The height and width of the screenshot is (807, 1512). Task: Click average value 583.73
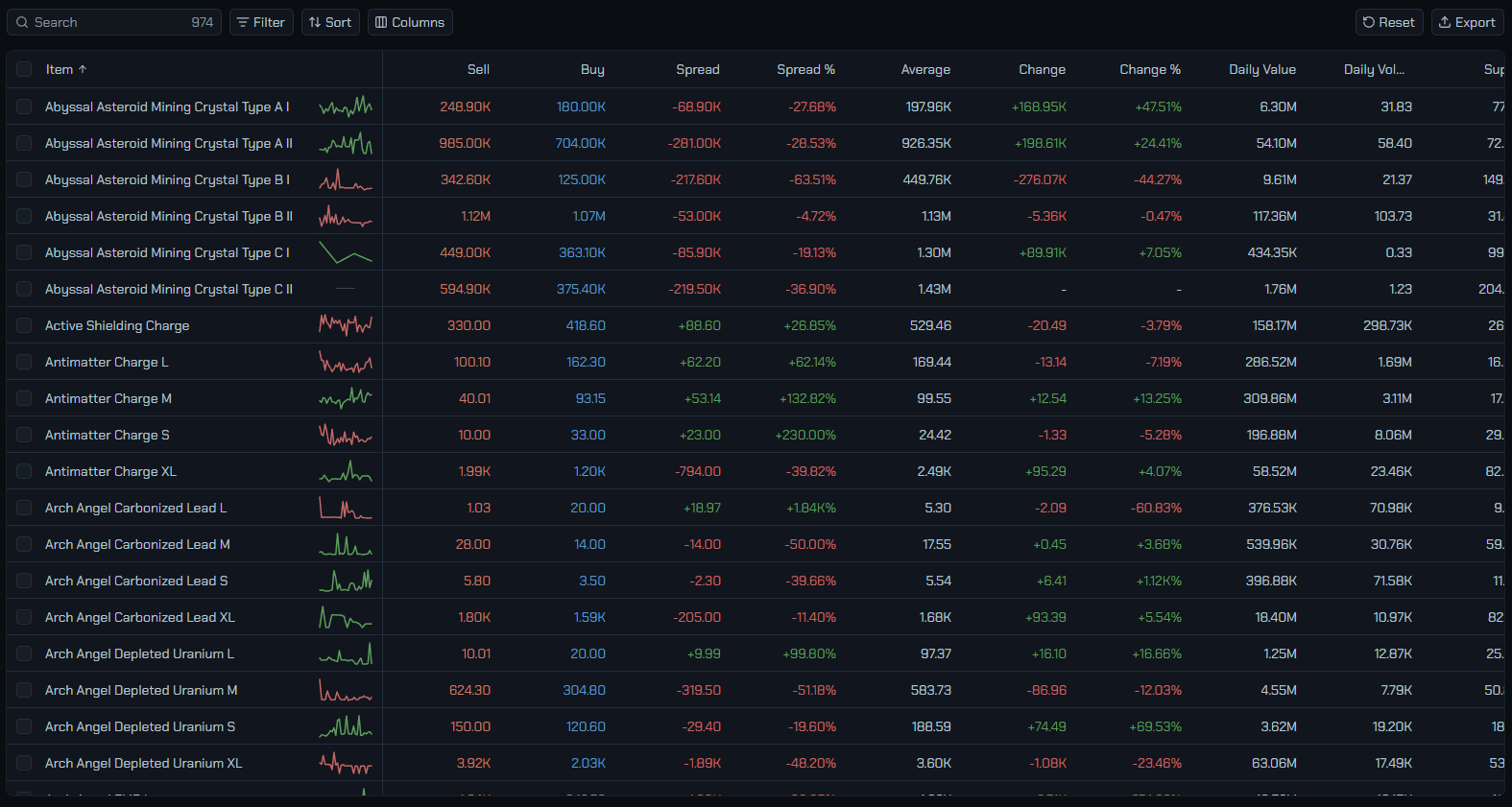(931, 690)
